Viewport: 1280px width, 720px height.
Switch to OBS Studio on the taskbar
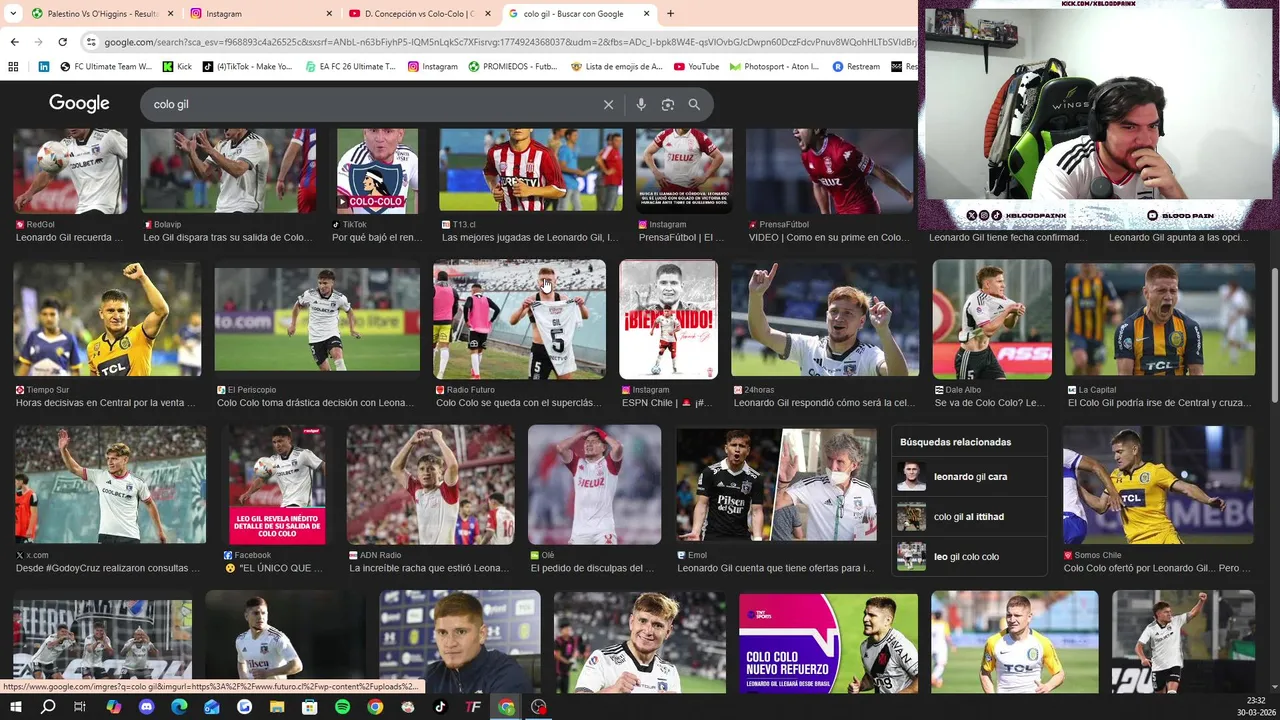(539, 707)
